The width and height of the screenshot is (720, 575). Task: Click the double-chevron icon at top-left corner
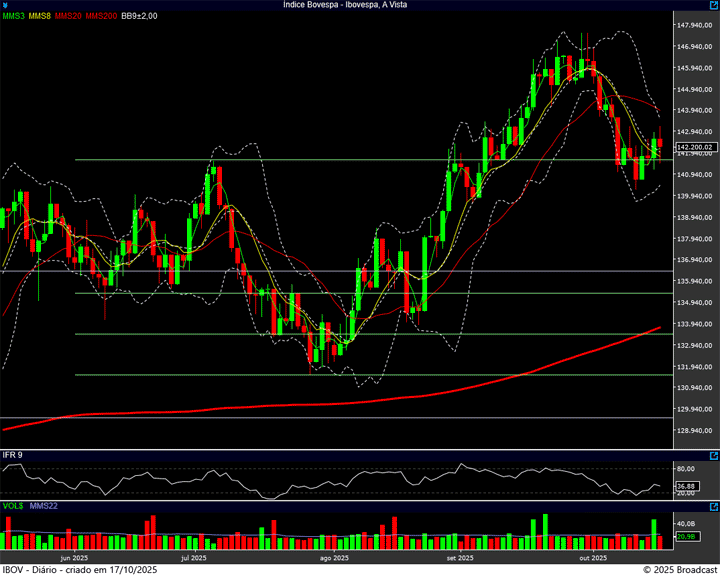tap(5, 5)
